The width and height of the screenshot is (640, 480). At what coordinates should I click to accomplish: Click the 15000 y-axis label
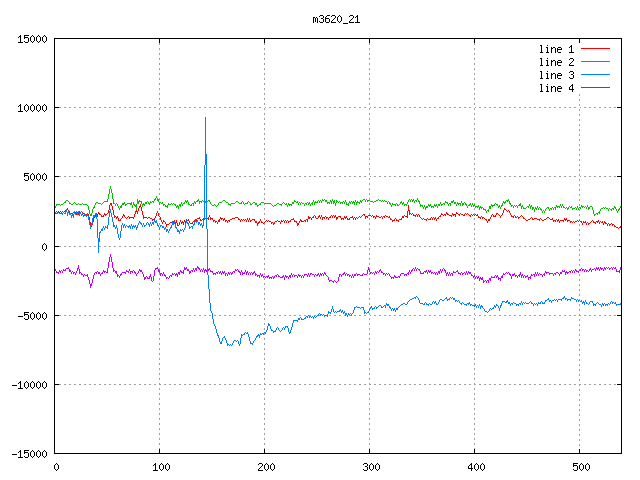pyautogui.click(x=32, y=39)
